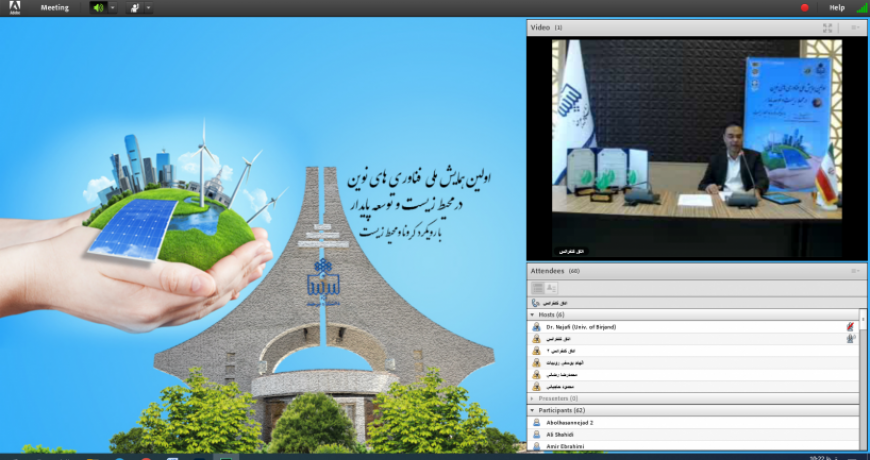Open the speaker options dropdown arrow
This screenshot has width=870, height=460.
tap(113, 8)
